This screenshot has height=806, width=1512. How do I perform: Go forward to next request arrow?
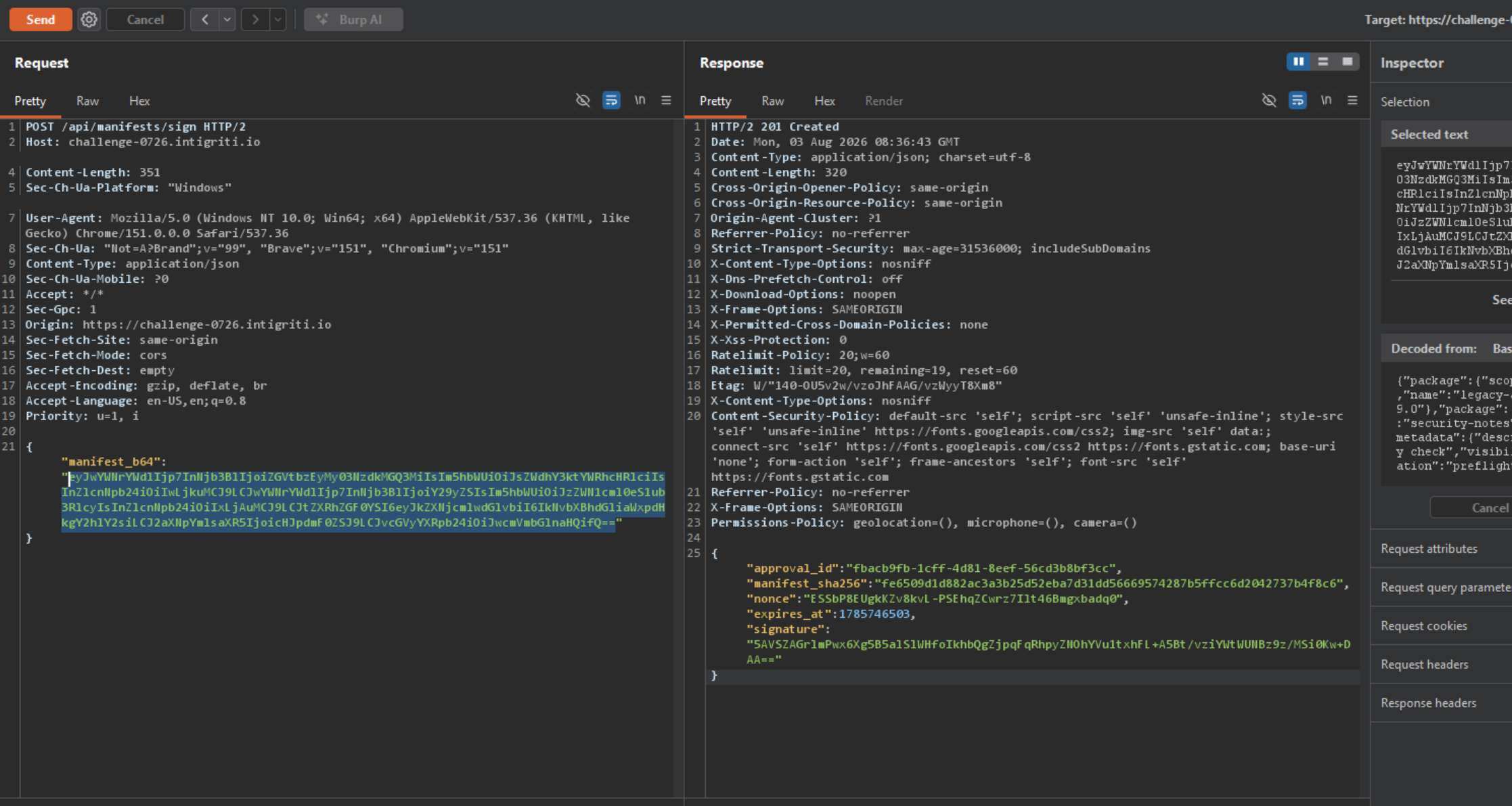(x=255, y=20)
